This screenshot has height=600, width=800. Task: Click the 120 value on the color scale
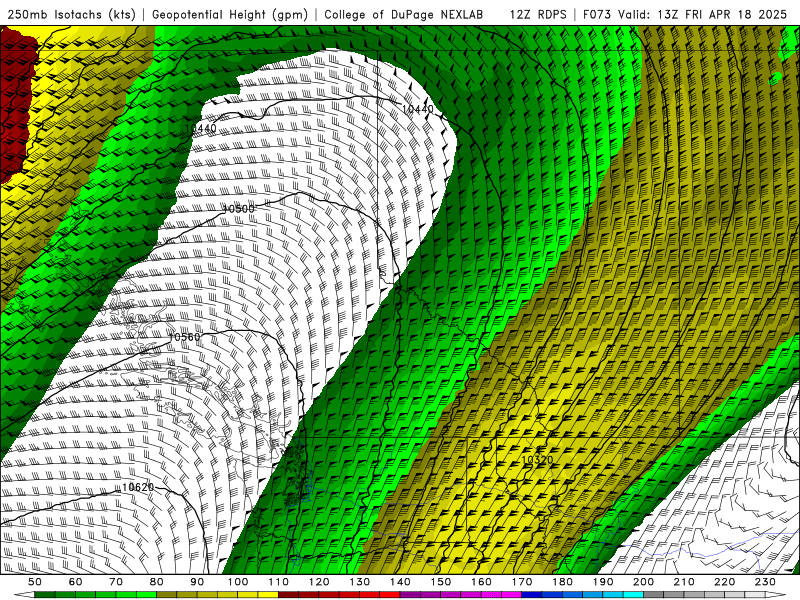319,582
